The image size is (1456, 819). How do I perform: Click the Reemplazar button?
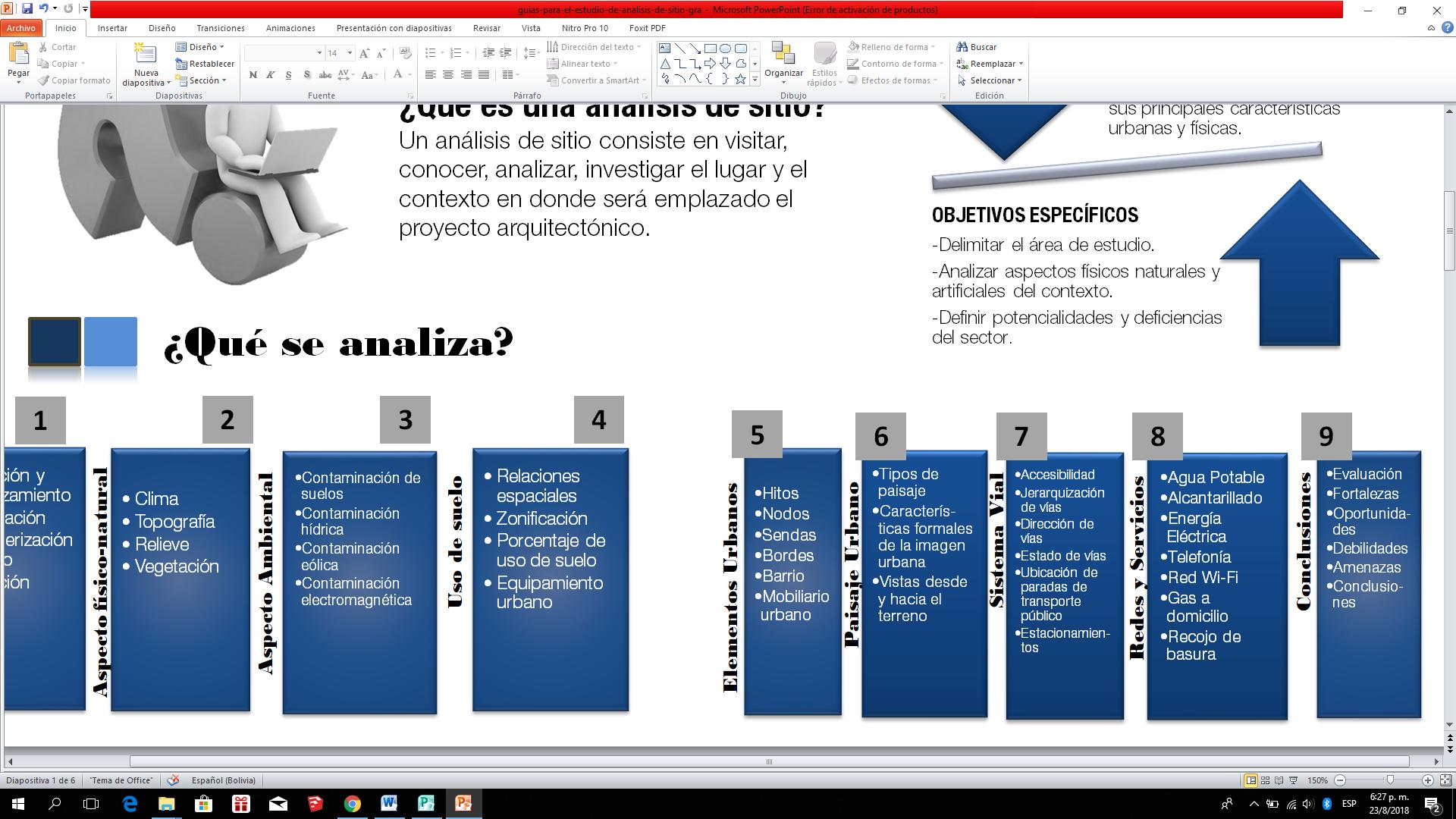coord(991,64)
